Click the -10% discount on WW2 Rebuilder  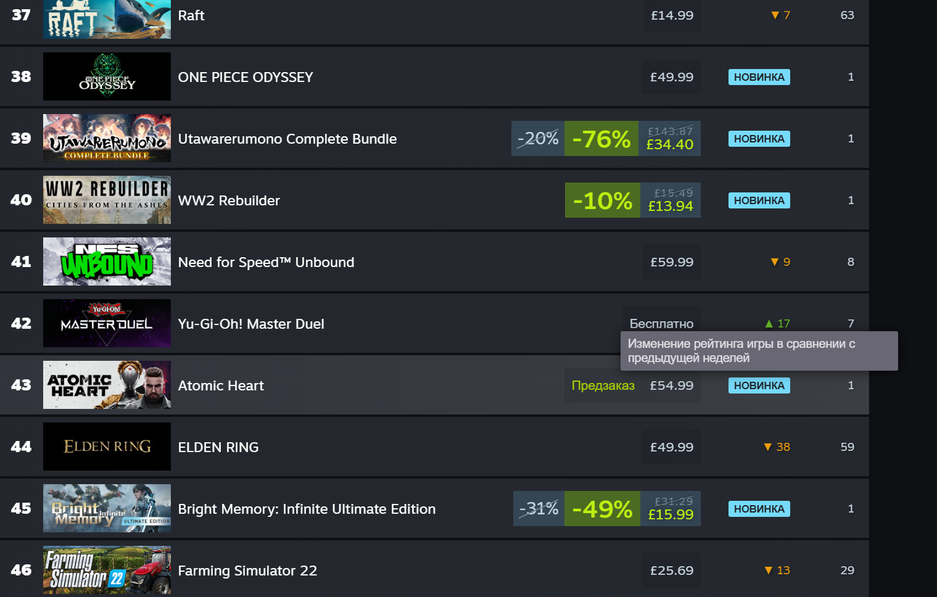(x=601, y=200)
